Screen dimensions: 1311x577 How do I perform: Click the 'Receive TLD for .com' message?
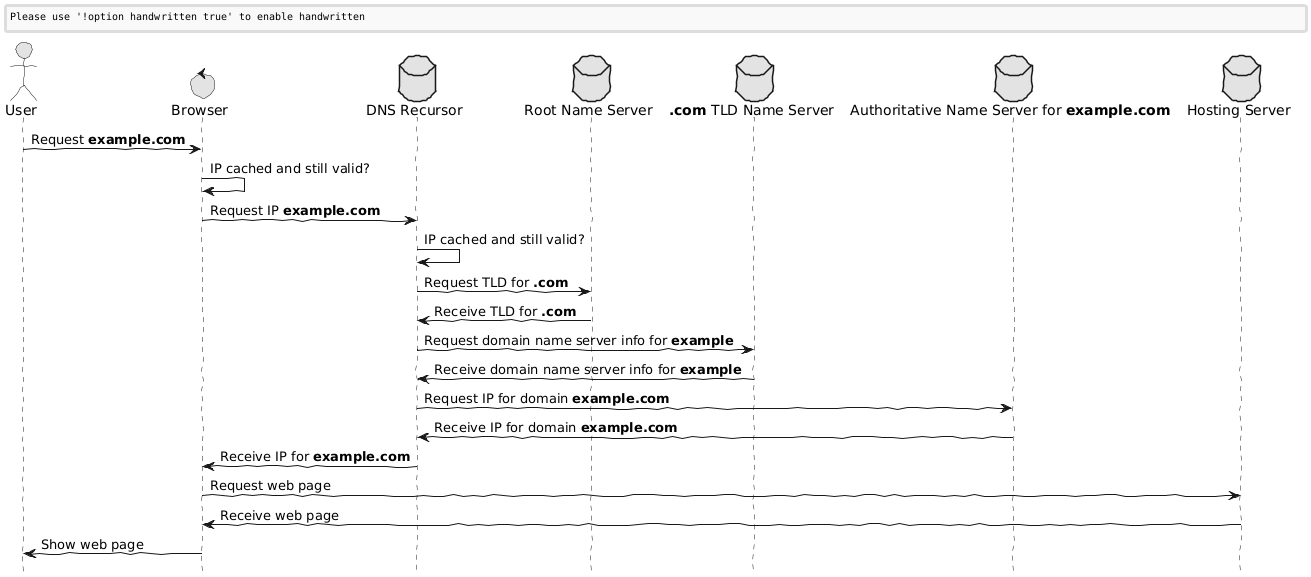505,311
